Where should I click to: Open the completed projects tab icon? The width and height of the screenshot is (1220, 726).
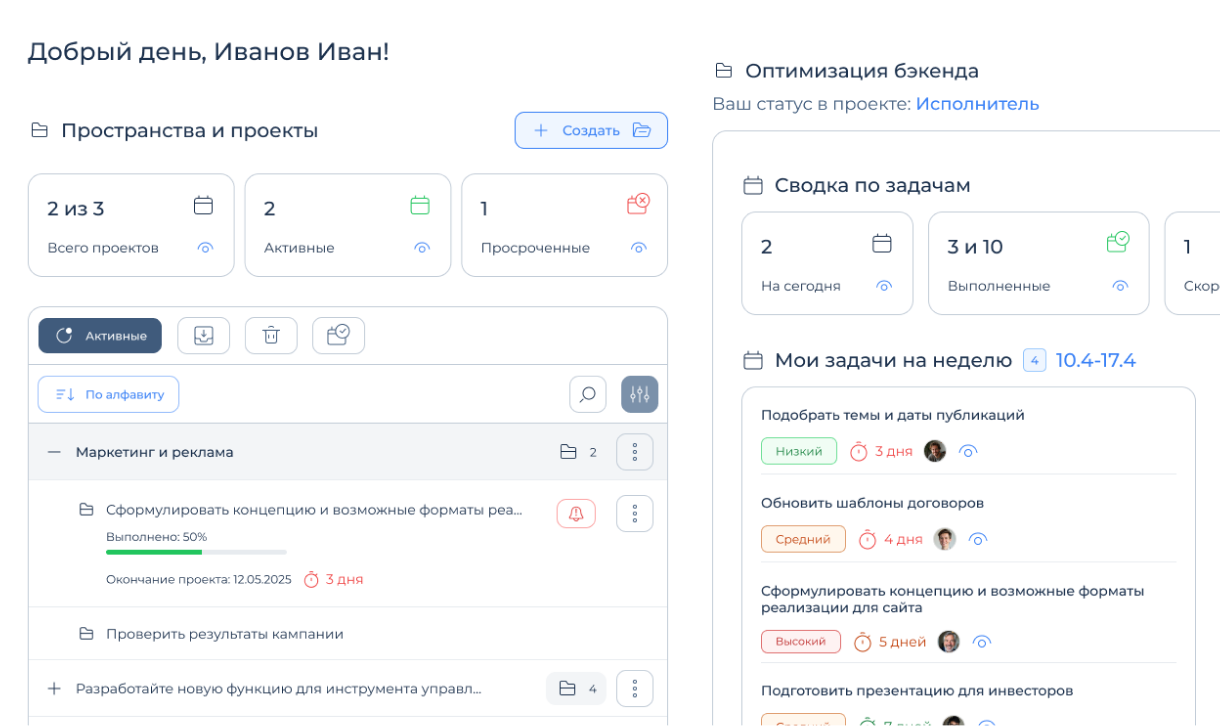point(338,336)
